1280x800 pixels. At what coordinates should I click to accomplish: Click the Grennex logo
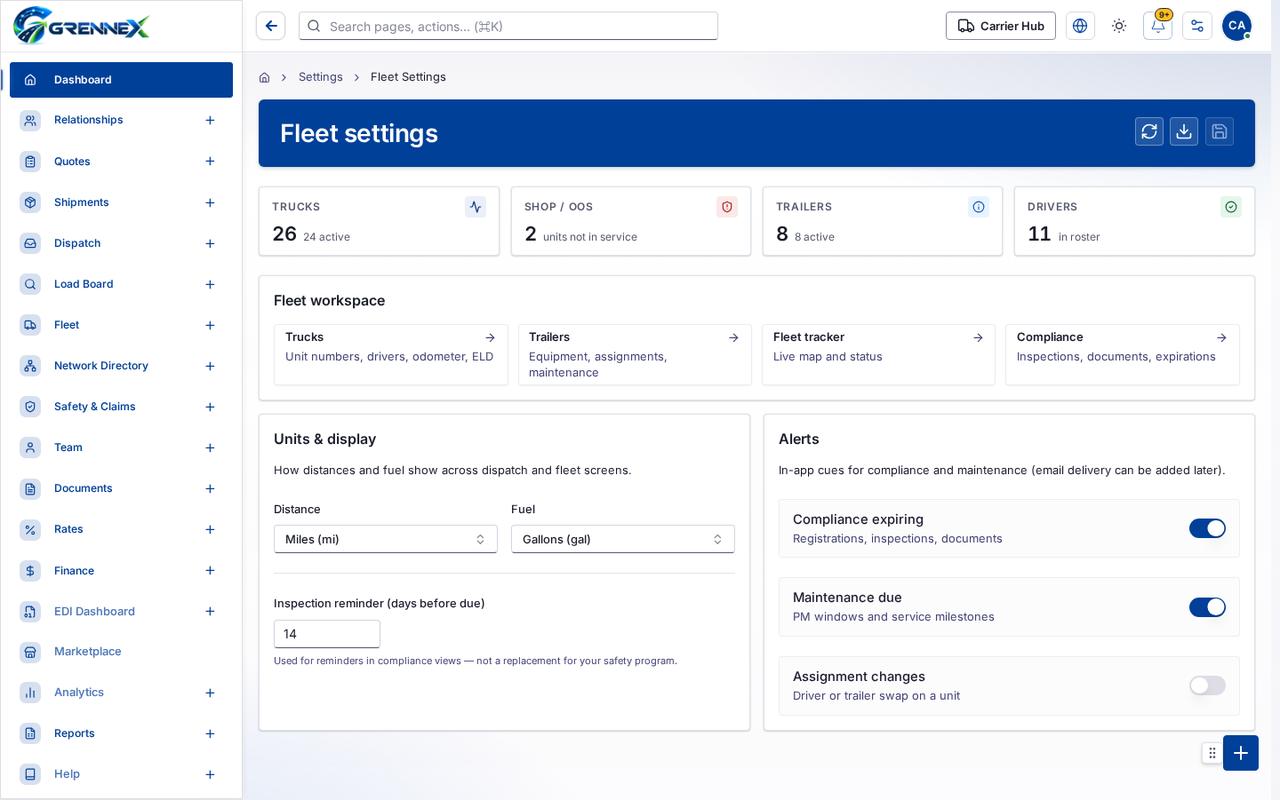81,25
